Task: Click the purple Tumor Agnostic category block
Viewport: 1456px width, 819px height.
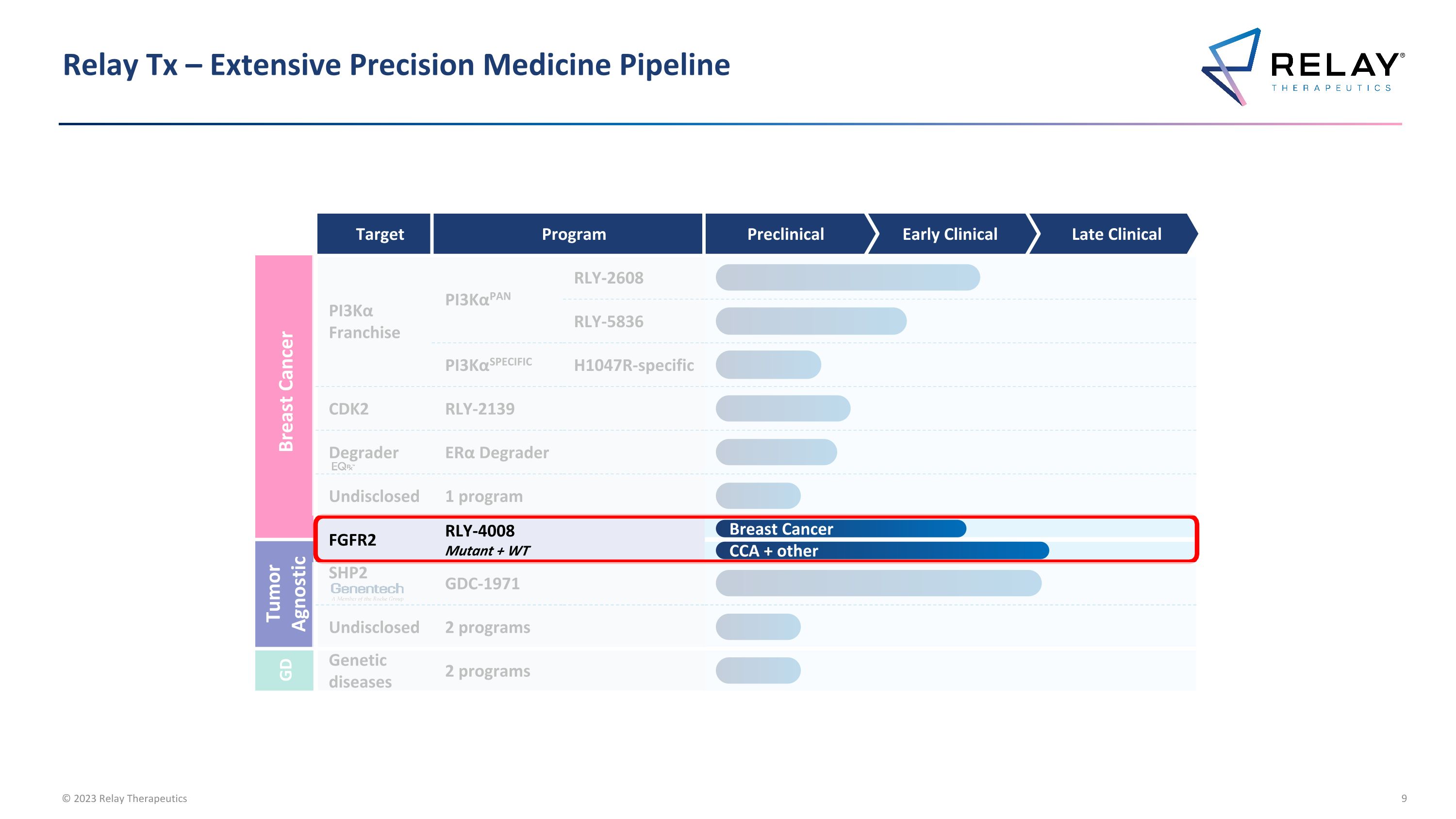Action: click(285, 593)
